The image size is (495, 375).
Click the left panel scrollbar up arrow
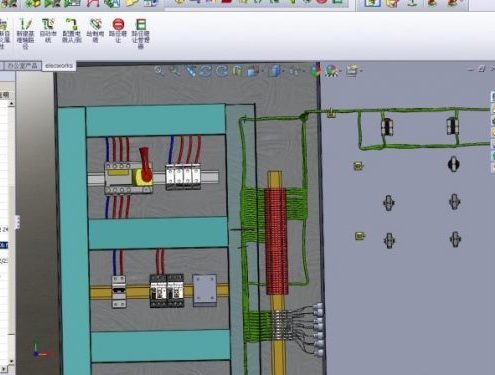[11, 104]
